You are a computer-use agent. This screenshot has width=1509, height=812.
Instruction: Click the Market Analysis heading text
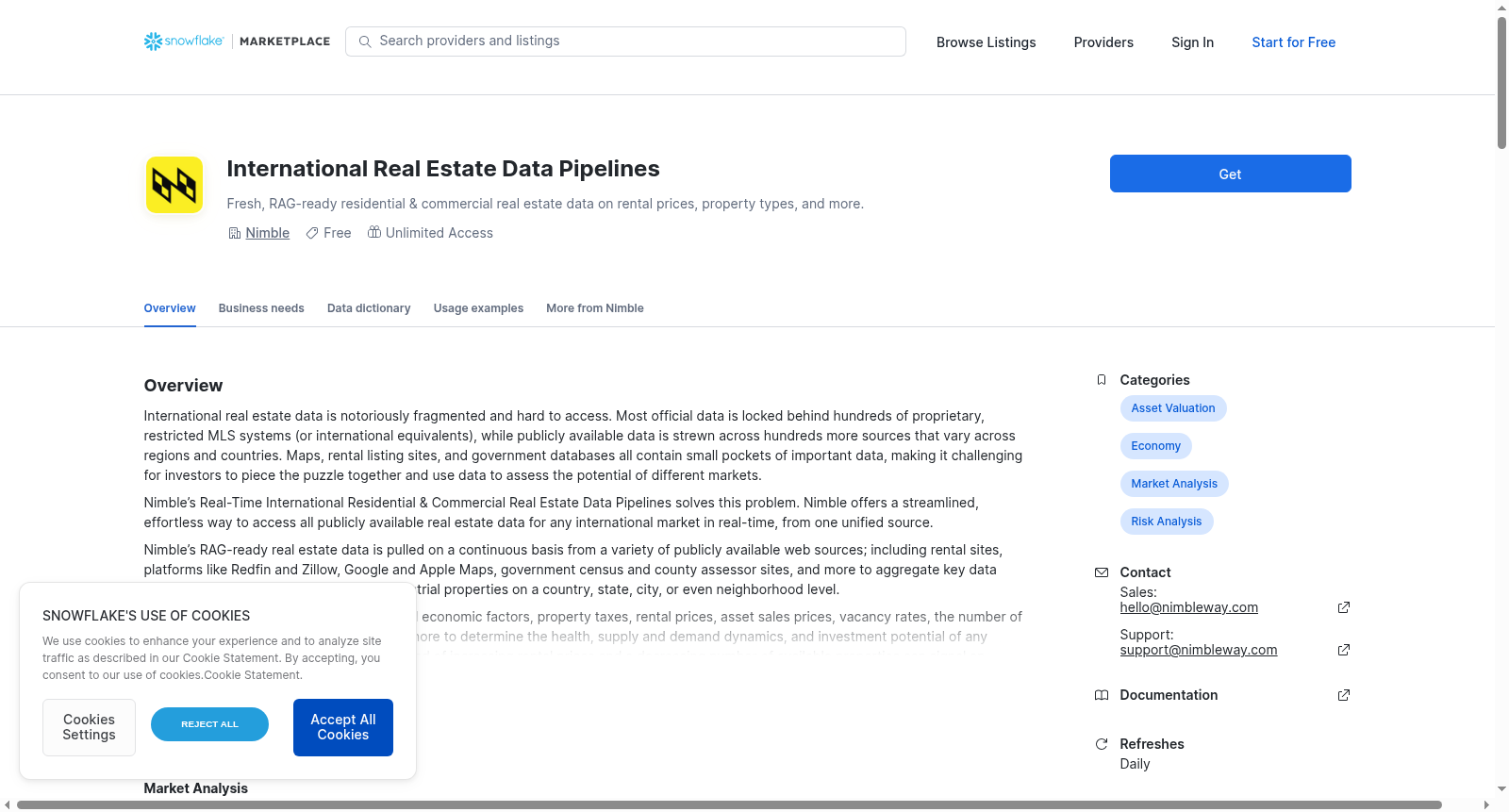(x=195, y=788)
